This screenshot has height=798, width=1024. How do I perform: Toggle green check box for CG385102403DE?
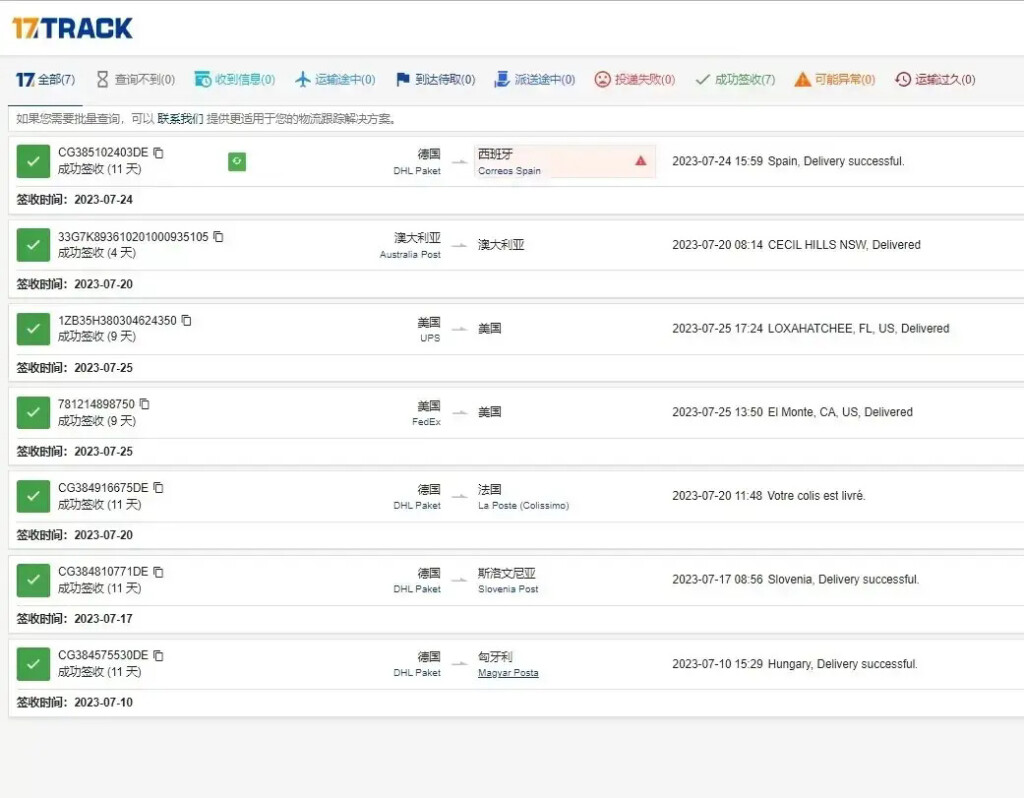click(x=33, y=161)
